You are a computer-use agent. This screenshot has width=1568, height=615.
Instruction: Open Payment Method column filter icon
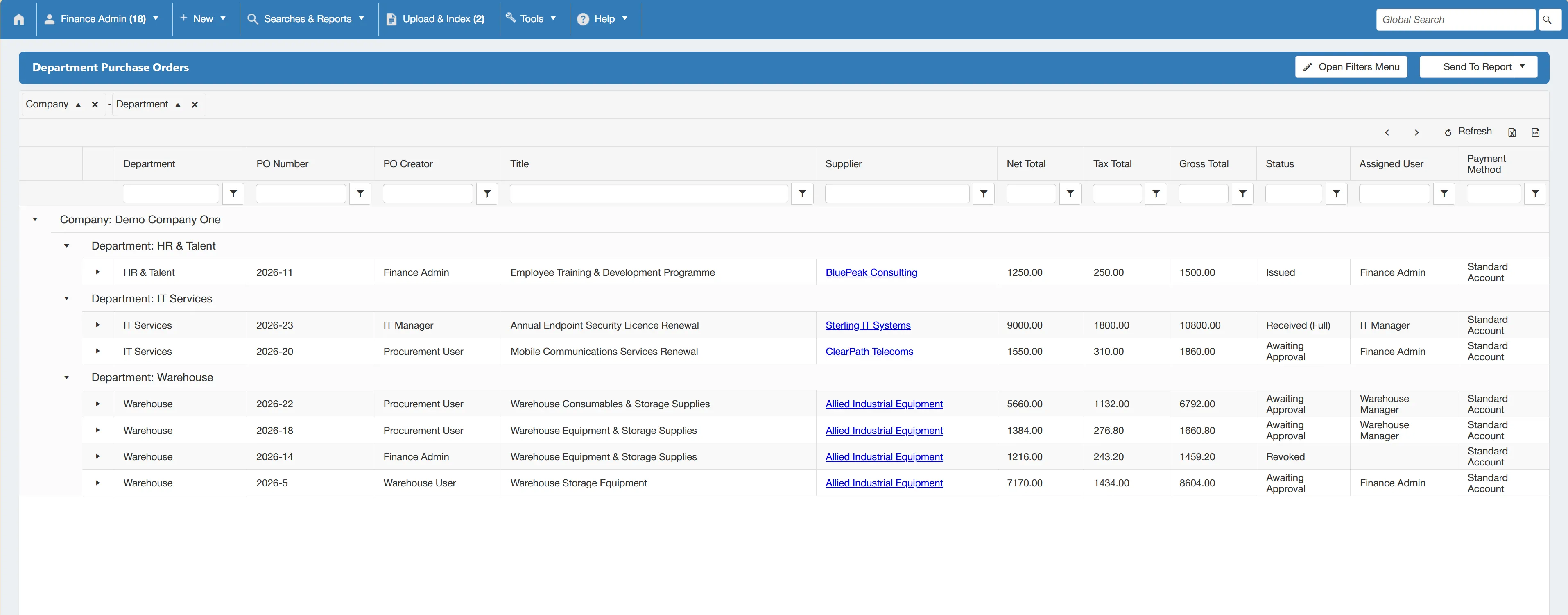(x=1535, y=194)
